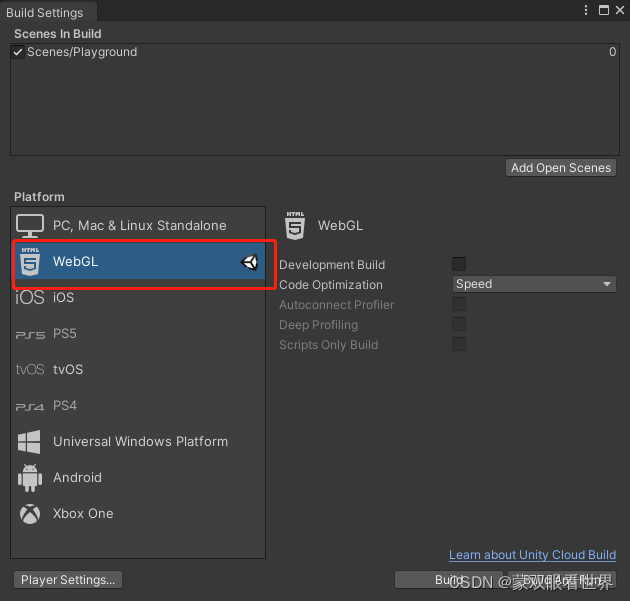Screen dimensions: 630x601
Task: Toggle the Autoconnect Profiler checkbox
Action: pos(459,304)
